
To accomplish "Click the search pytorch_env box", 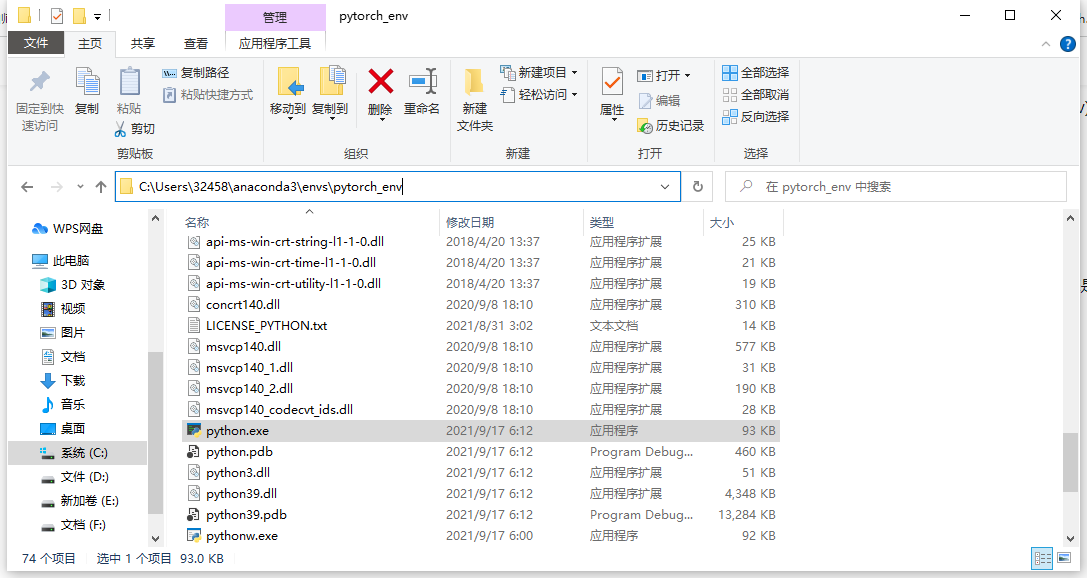I will click(896, 187).
